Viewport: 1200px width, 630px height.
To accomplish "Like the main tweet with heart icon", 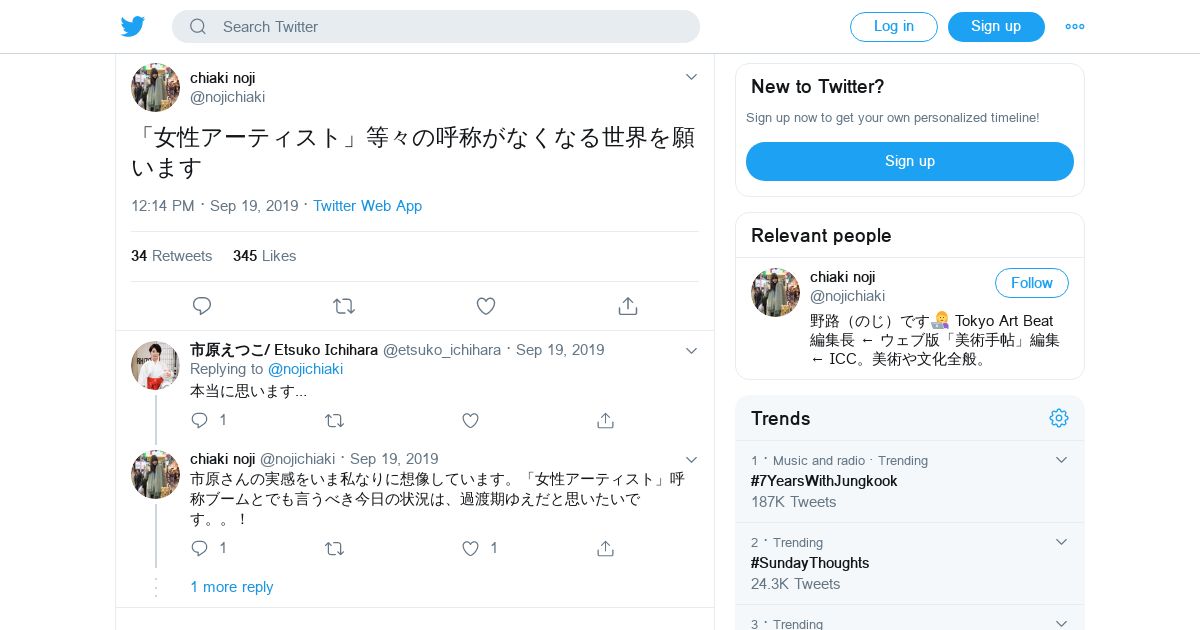I will click(x=486, y=306).
